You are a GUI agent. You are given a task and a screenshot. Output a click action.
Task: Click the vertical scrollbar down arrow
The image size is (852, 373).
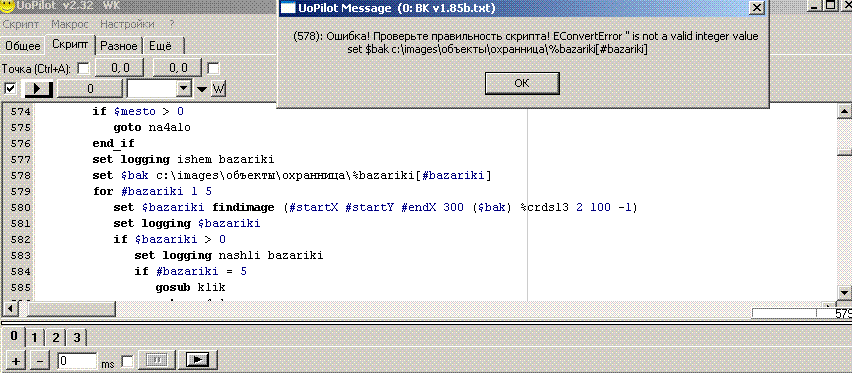844,294
